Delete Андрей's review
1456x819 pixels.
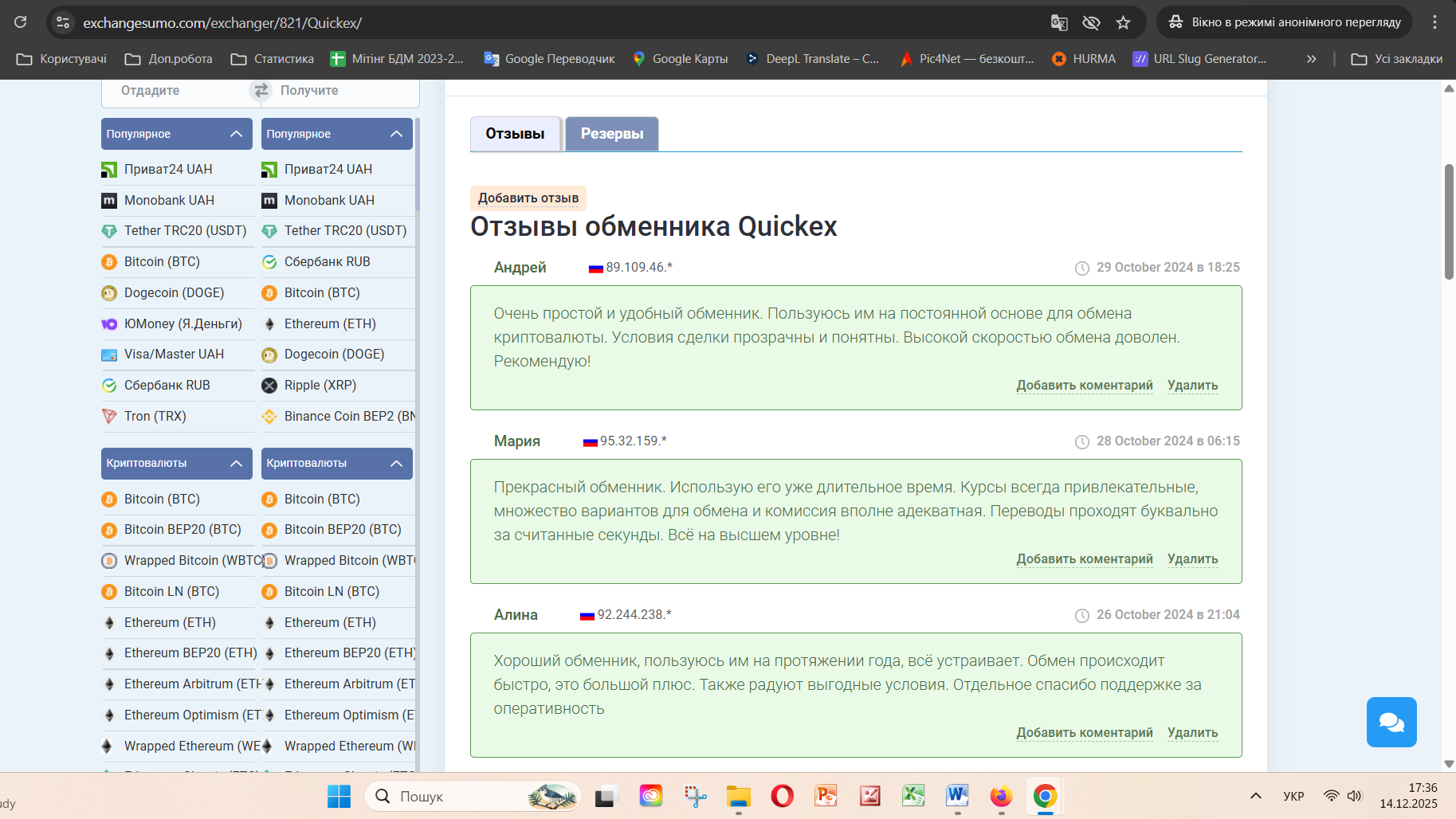point(1193,386)
